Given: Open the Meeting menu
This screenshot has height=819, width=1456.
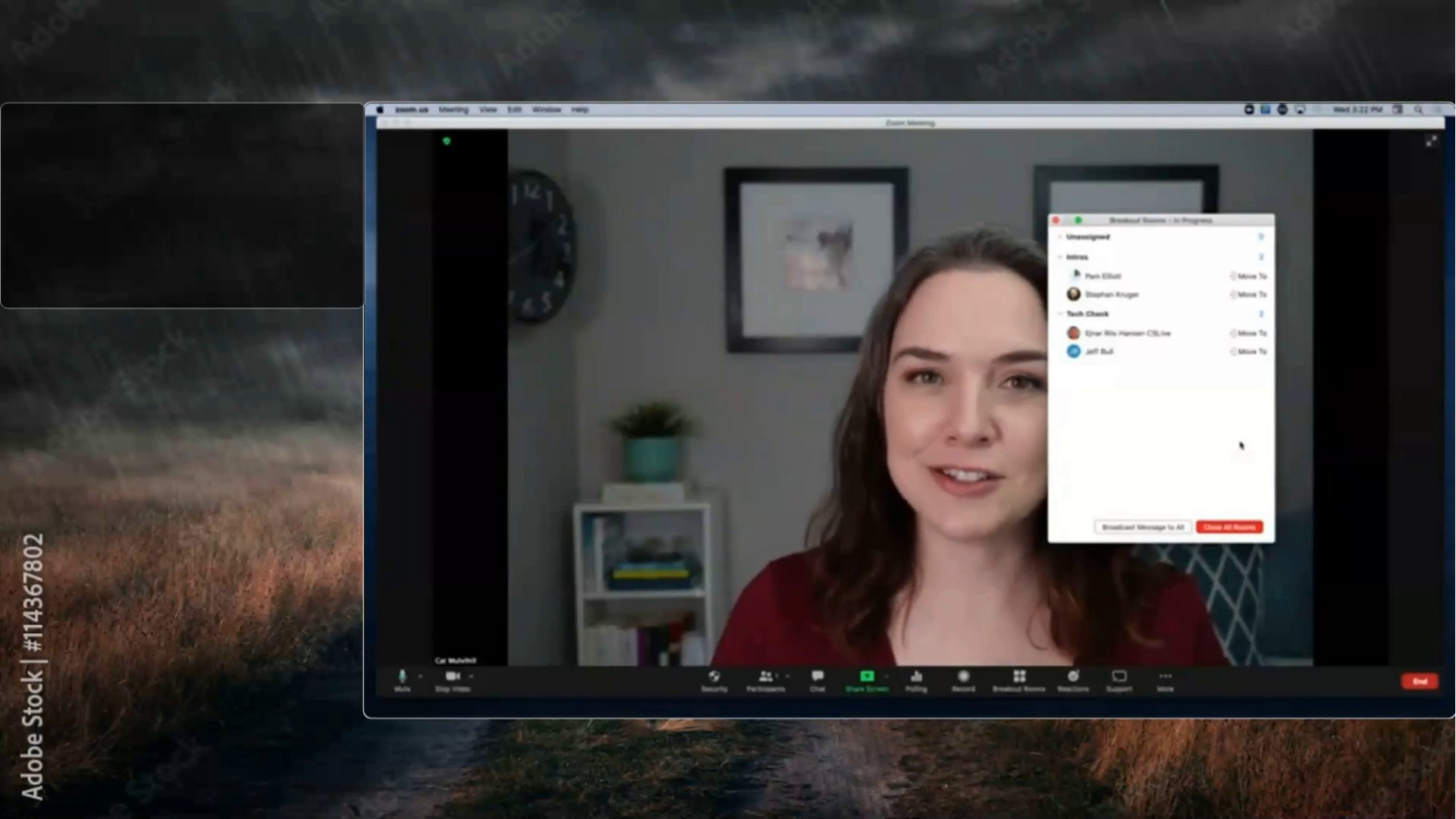Looking at the screenshot, I should click(x=453, y=110).
